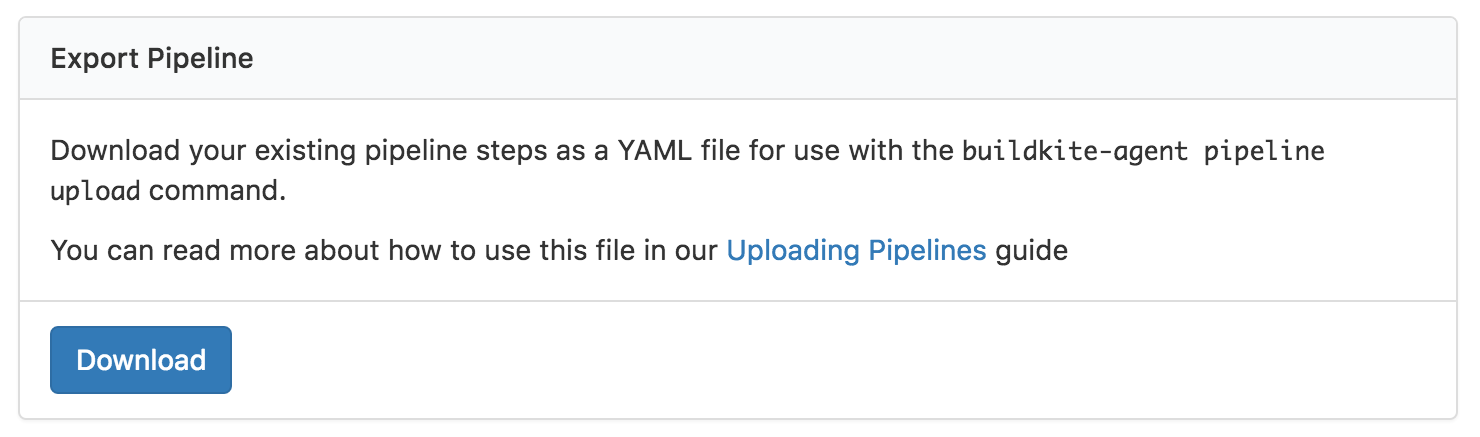Click the word "Pipeline" in the panel heading

(x=200, y=58)
